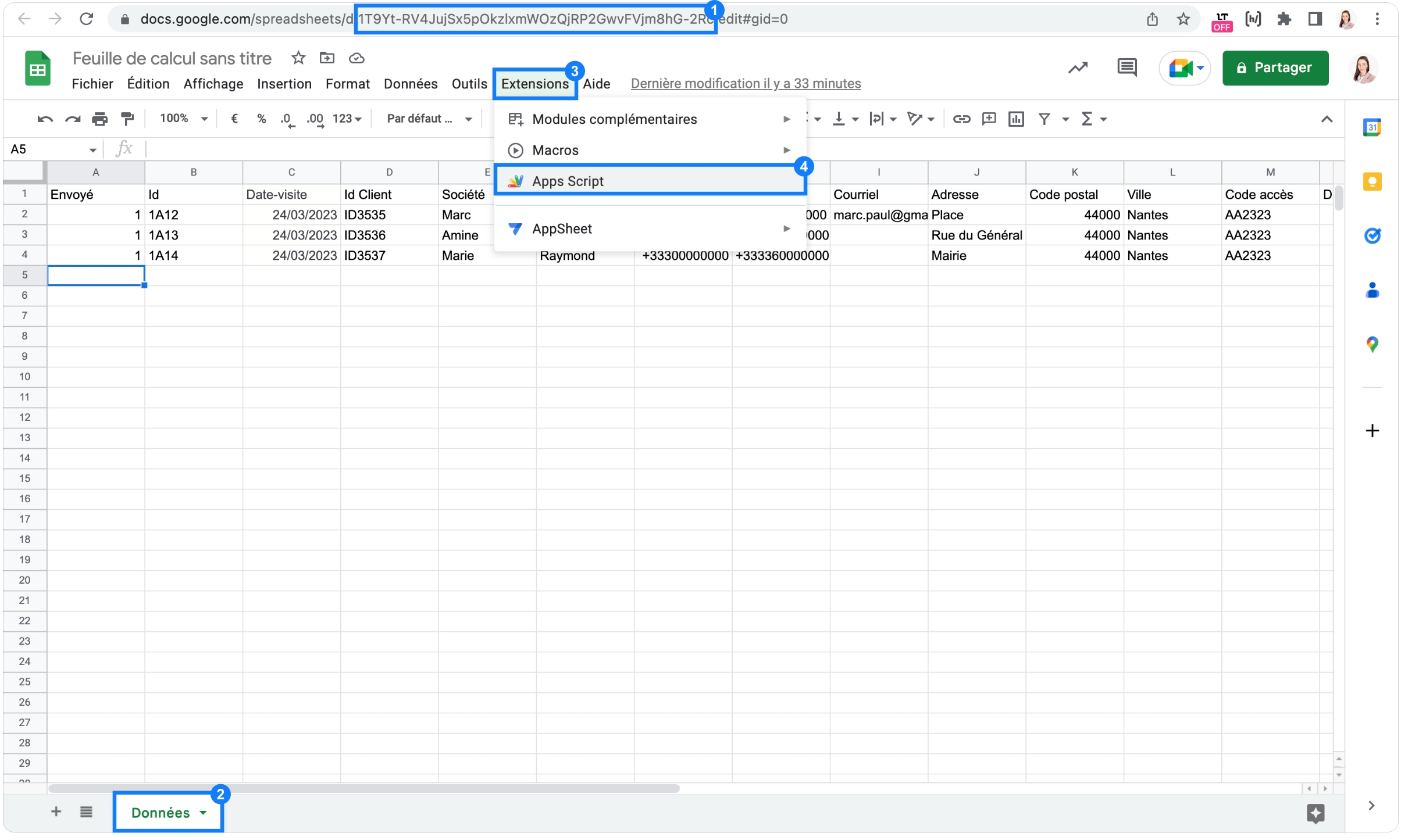Screen dimensions: 1401x840
Task: Open the Édition menu
Action: (148, 84)
